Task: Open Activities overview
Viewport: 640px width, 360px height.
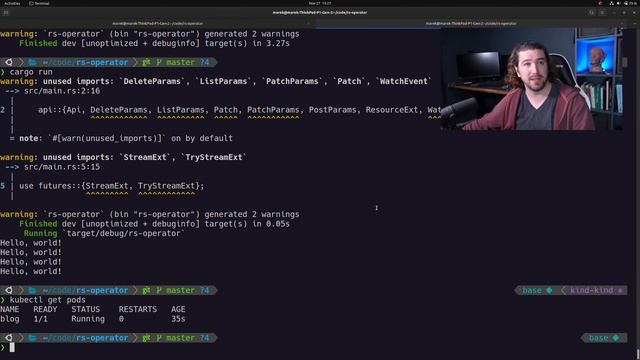Action: (x=12, y=3)
